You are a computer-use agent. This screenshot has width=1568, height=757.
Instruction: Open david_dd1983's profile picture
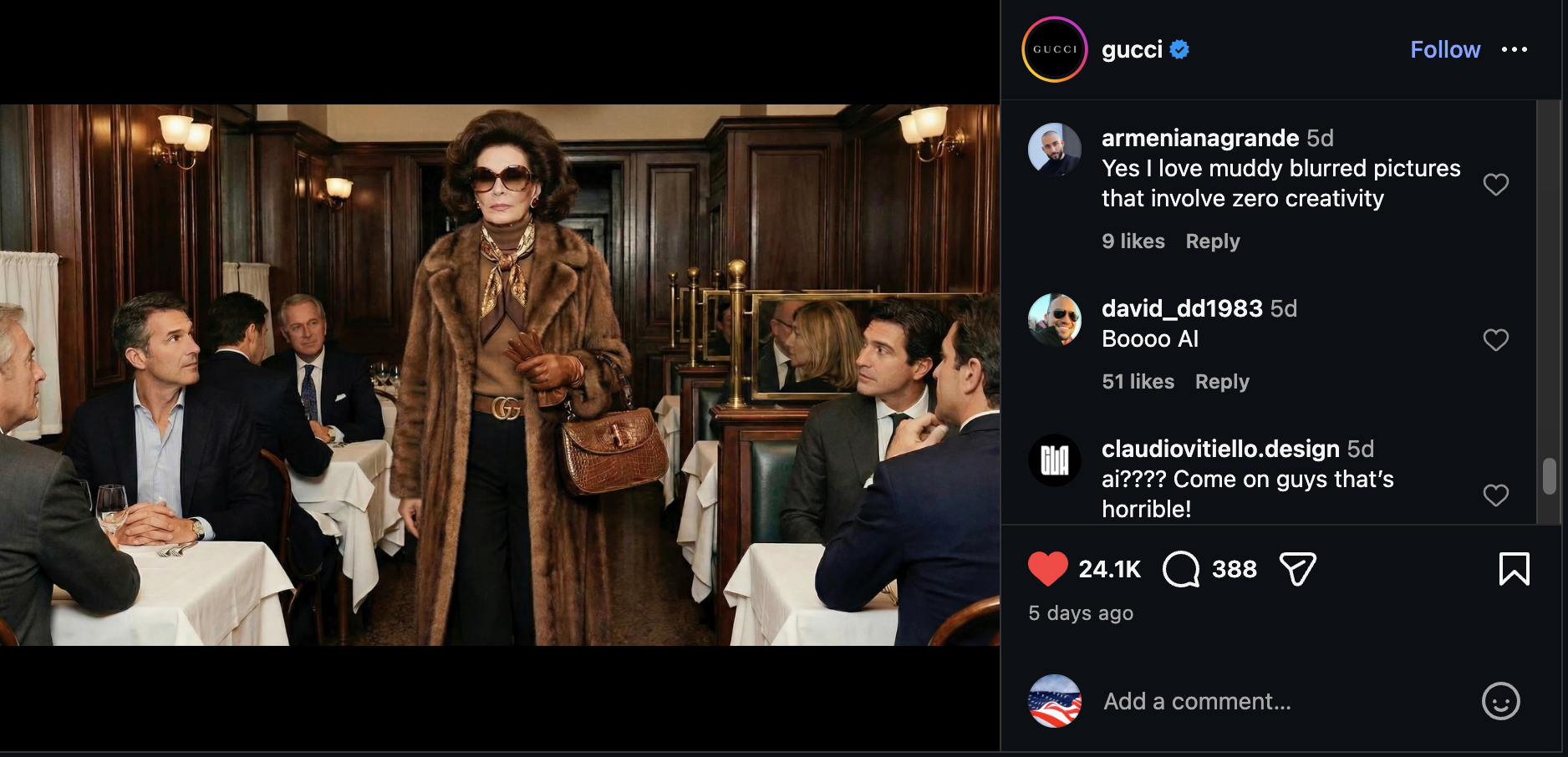[1055, 319]
